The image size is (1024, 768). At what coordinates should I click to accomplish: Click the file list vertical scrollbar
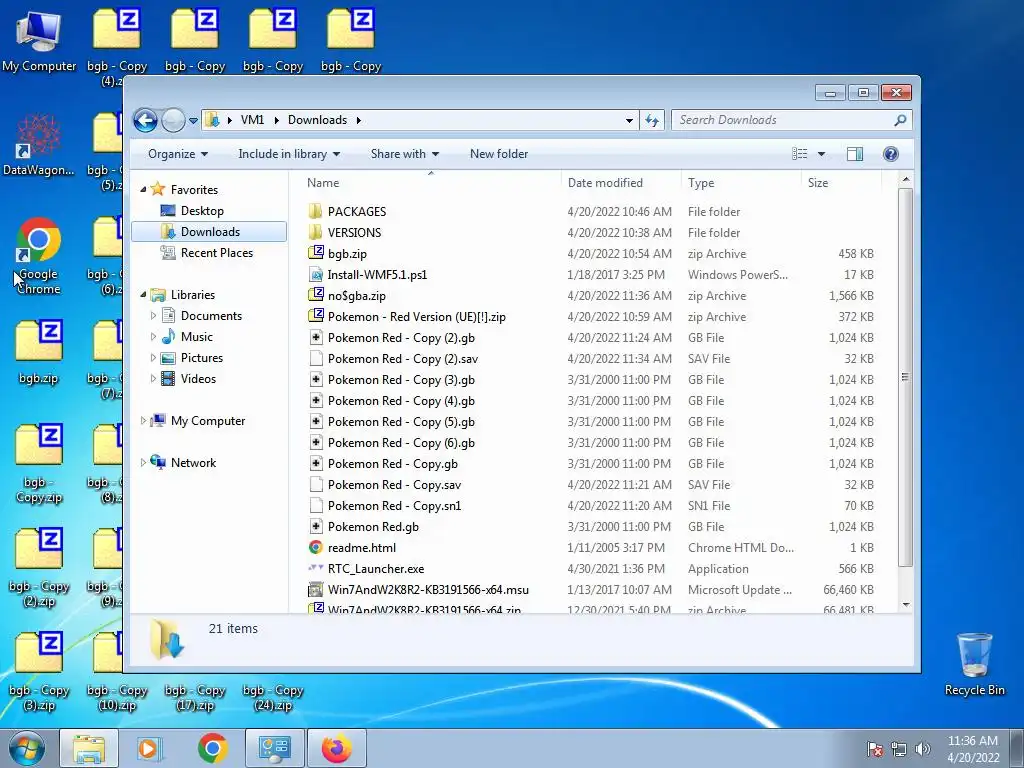[905, 377]
